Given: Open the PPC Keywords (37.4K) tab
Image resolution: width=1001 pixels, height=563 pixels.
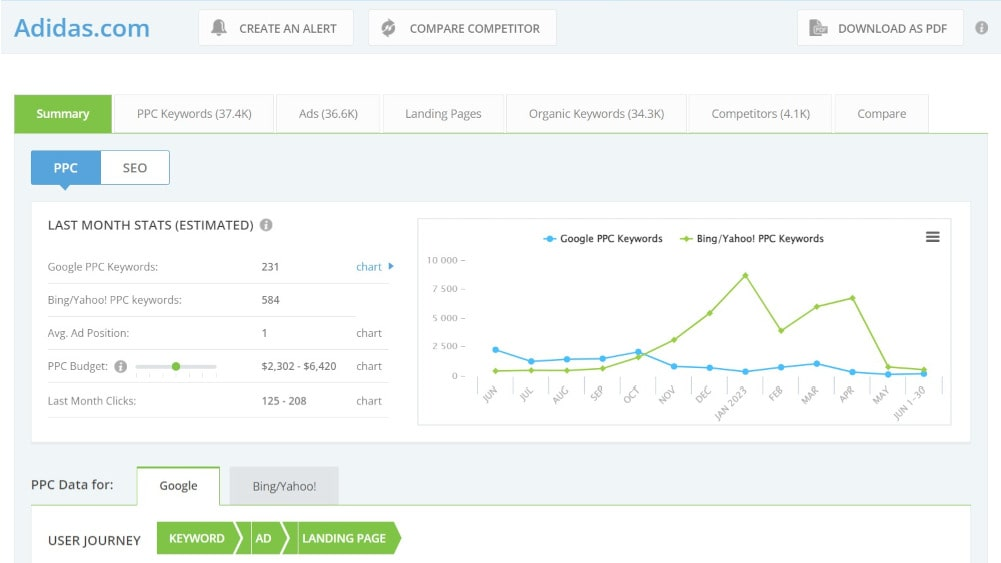Looking at the screenshot, I should tap(194, 114).
